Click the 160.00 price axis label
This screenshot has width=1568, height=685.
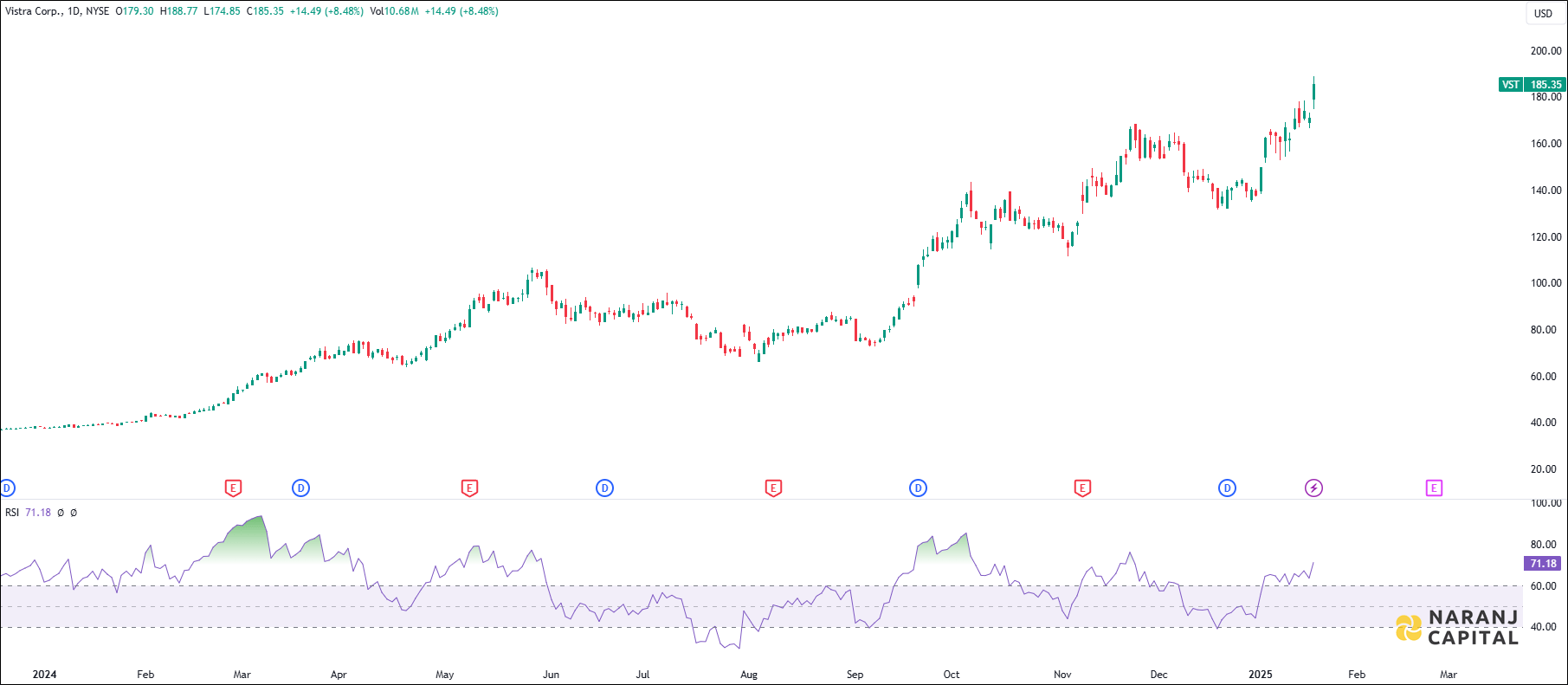(1545, 144)
